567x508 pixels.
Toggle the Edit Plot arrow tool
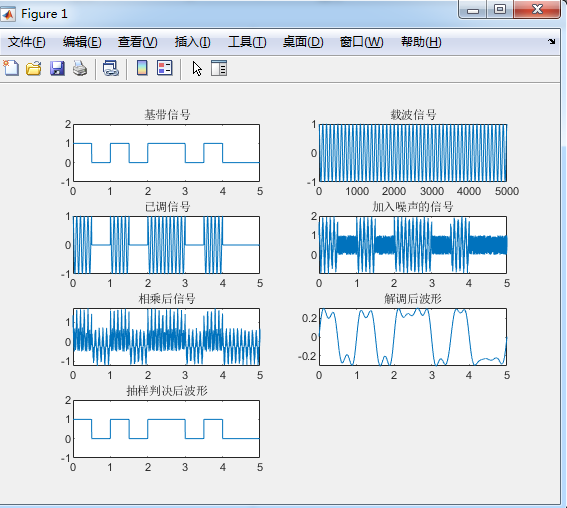pyautogui.click(x=197, y=68)
